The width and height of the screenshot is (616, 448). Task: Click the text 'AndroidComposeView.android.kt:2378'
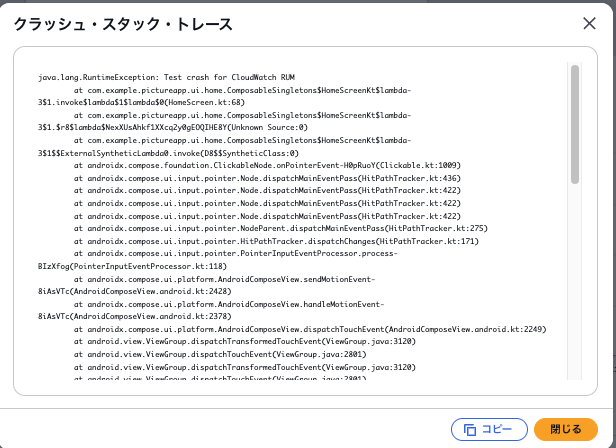coord(150,316)
